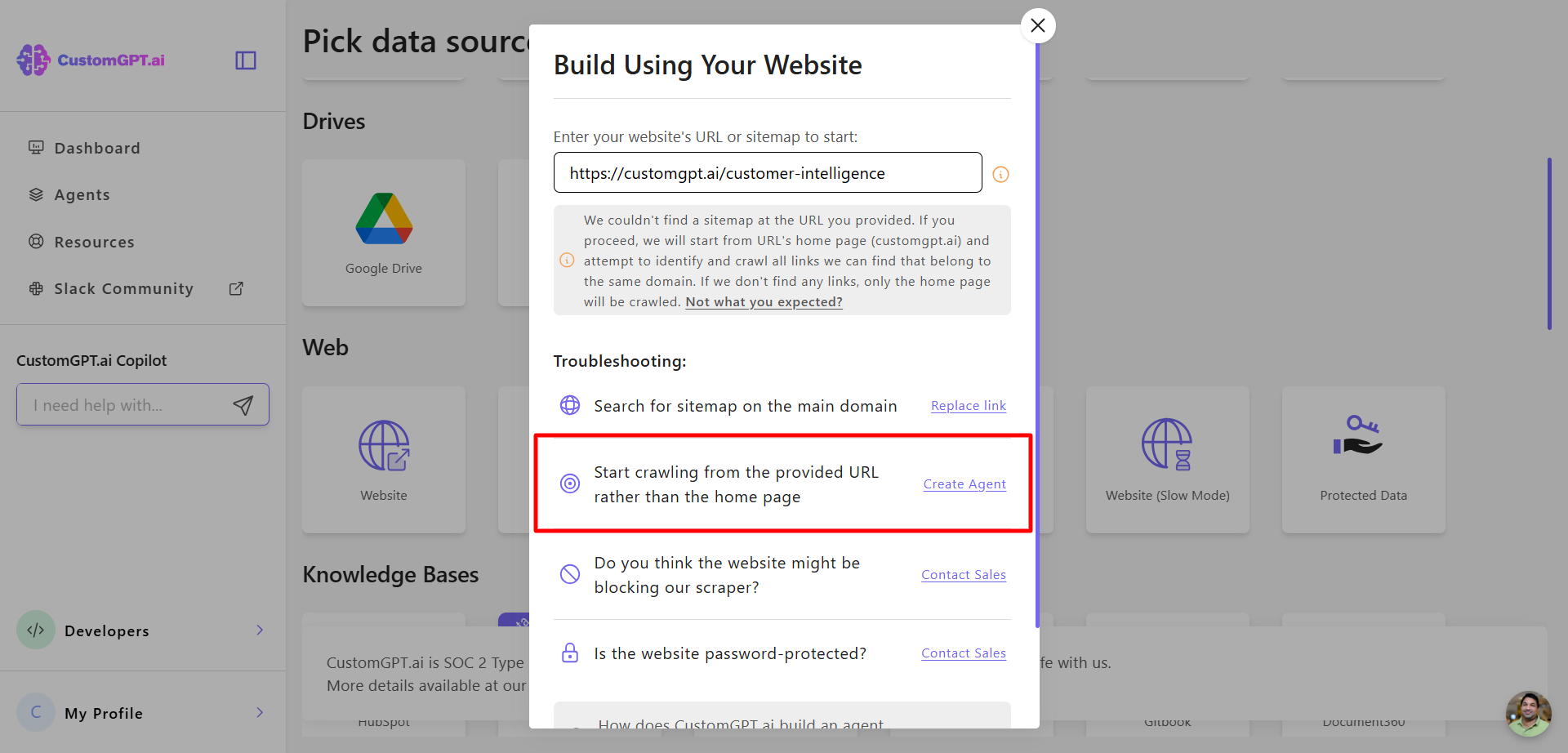Click 'Search for sitemap on the main domain'
Image resolution: width=1568 pixels, height=753 pixels.
click(746, 406)
